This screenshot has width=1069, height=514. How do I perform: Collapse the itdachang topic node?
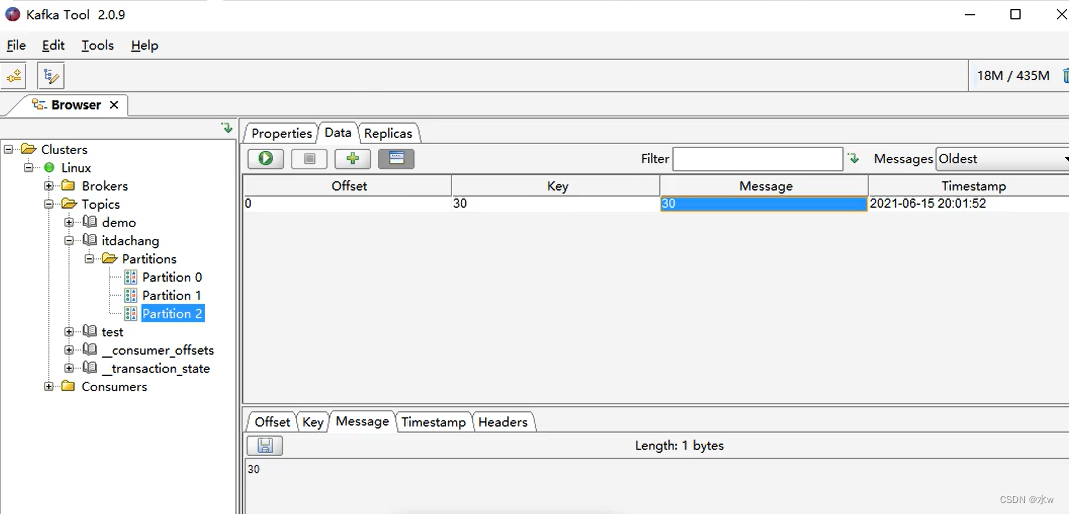pos(70,241)
